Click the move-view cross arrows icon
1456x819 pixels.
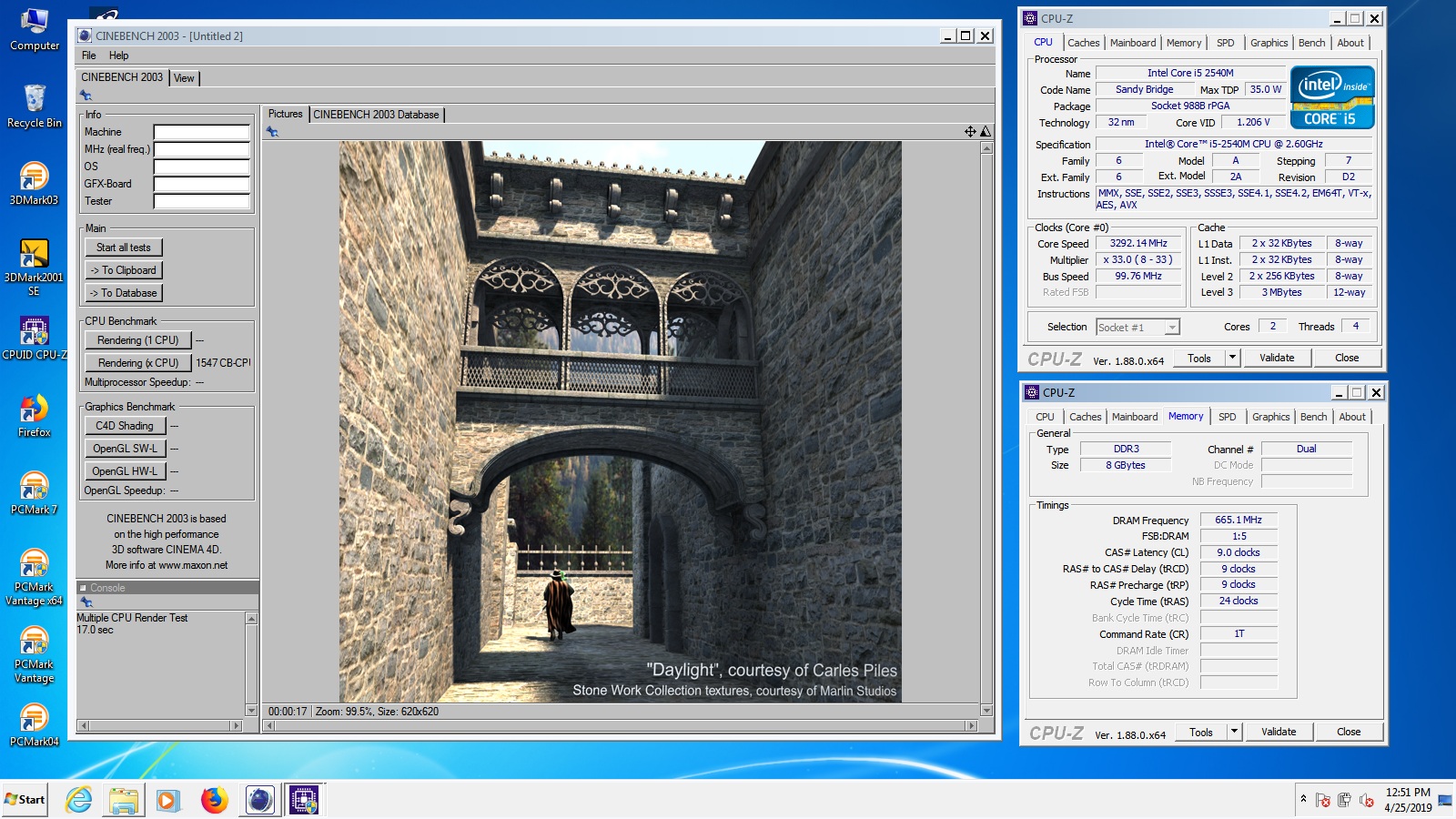coord(970,132)
